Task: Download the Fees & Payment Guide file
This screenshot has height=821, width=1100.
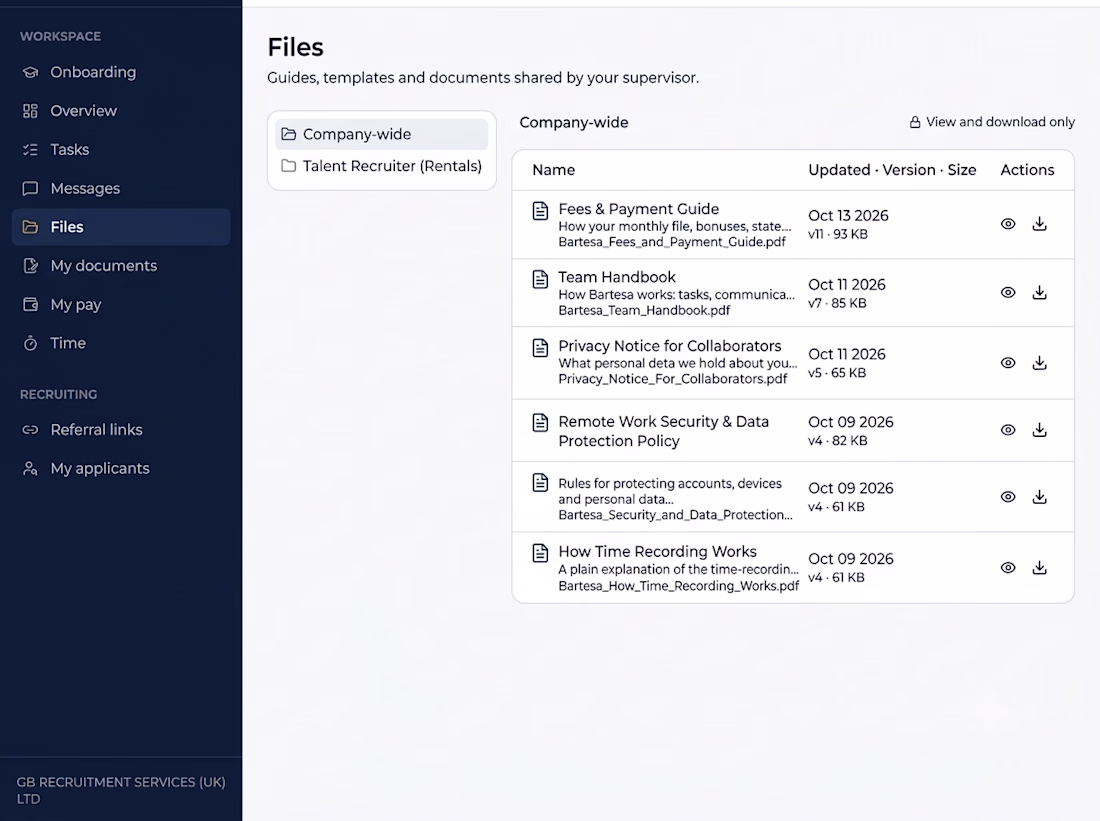Action: click(x=1040, y=224)
